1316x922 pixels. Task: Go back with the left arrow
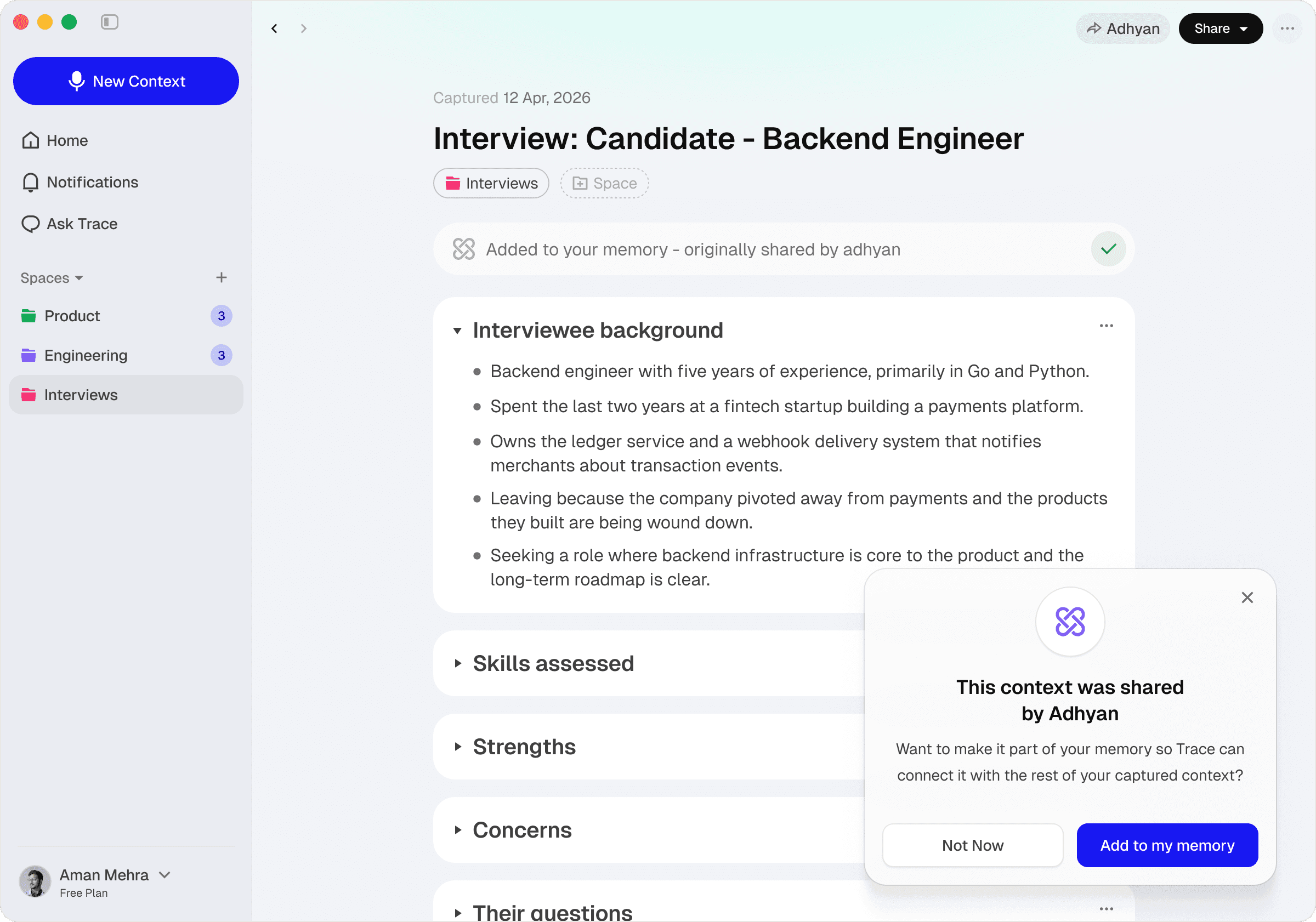275,29
